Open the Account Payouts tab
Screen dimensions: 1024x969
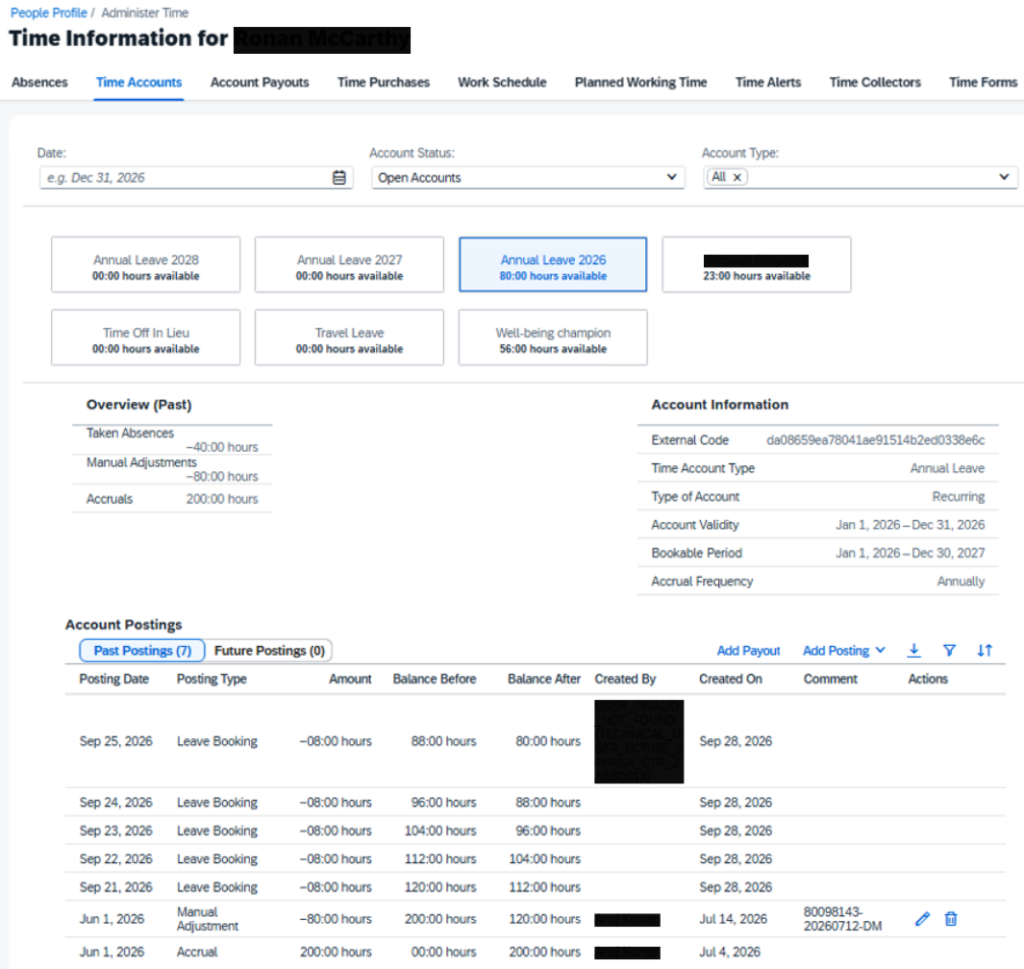(x=259, y=82)
